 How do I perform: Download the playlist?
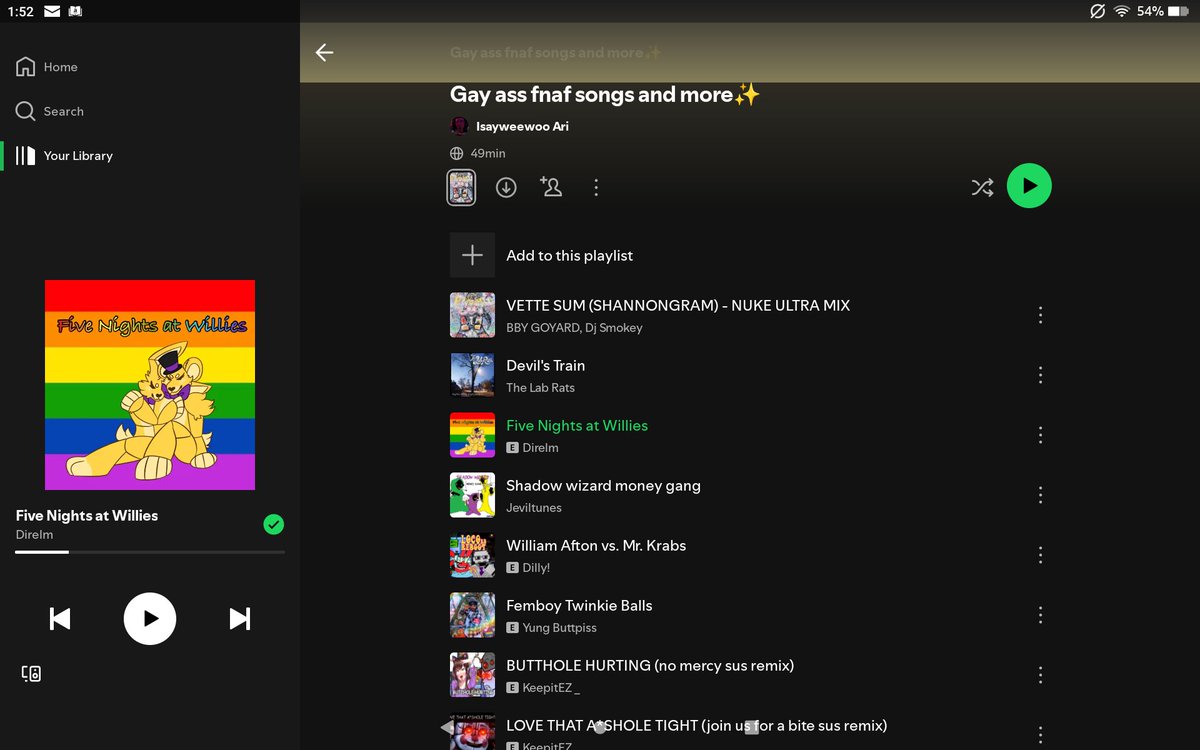tap(506, 187)
